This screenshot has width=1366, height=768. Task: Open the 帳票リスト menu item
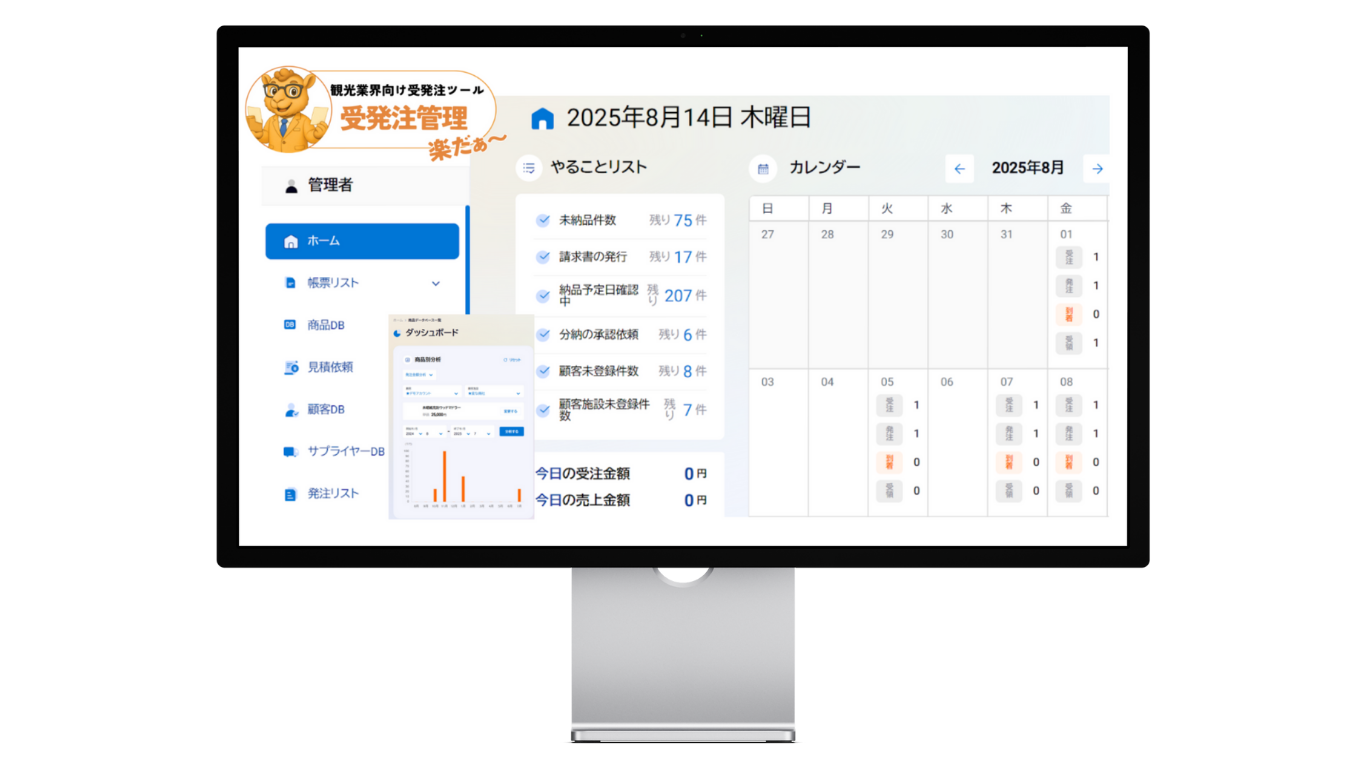333,283
